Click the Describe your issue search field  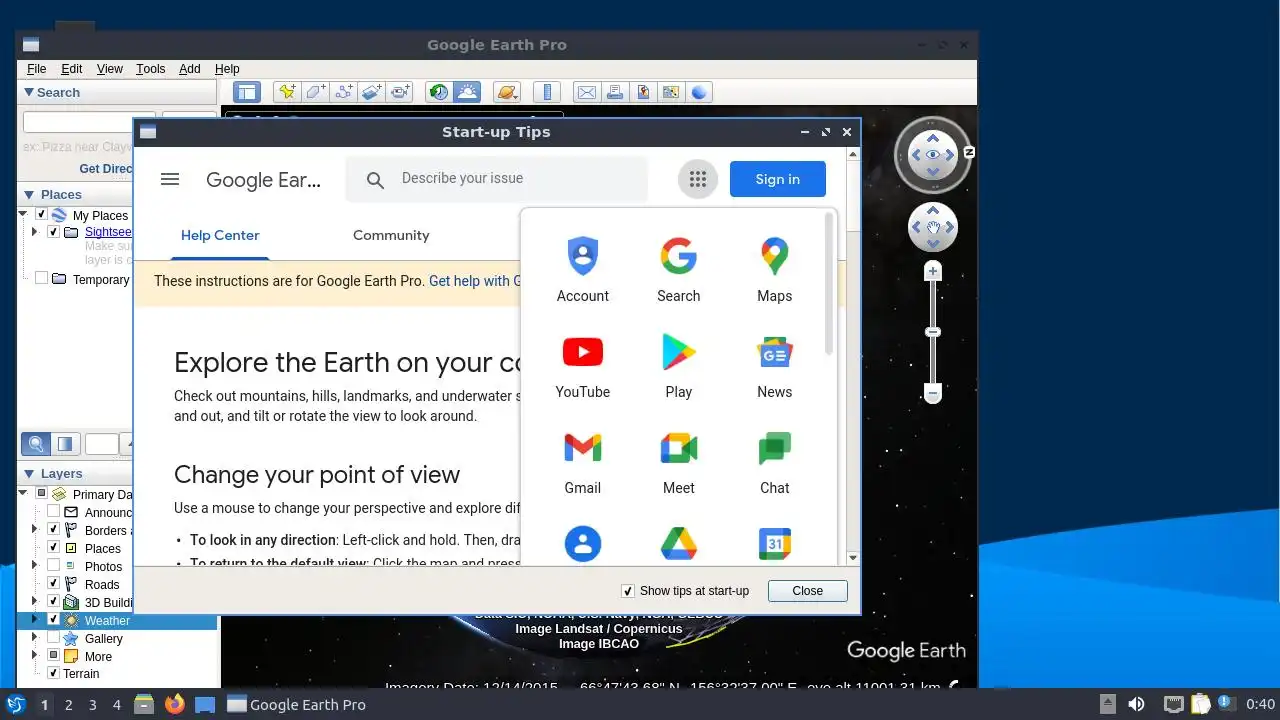[x=497, y=179]
